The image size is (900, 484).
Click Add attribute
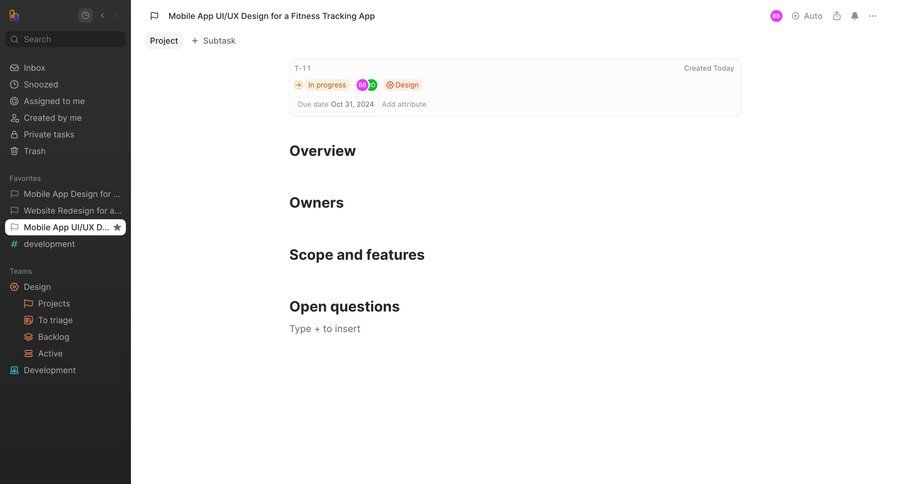click(404, 104)
